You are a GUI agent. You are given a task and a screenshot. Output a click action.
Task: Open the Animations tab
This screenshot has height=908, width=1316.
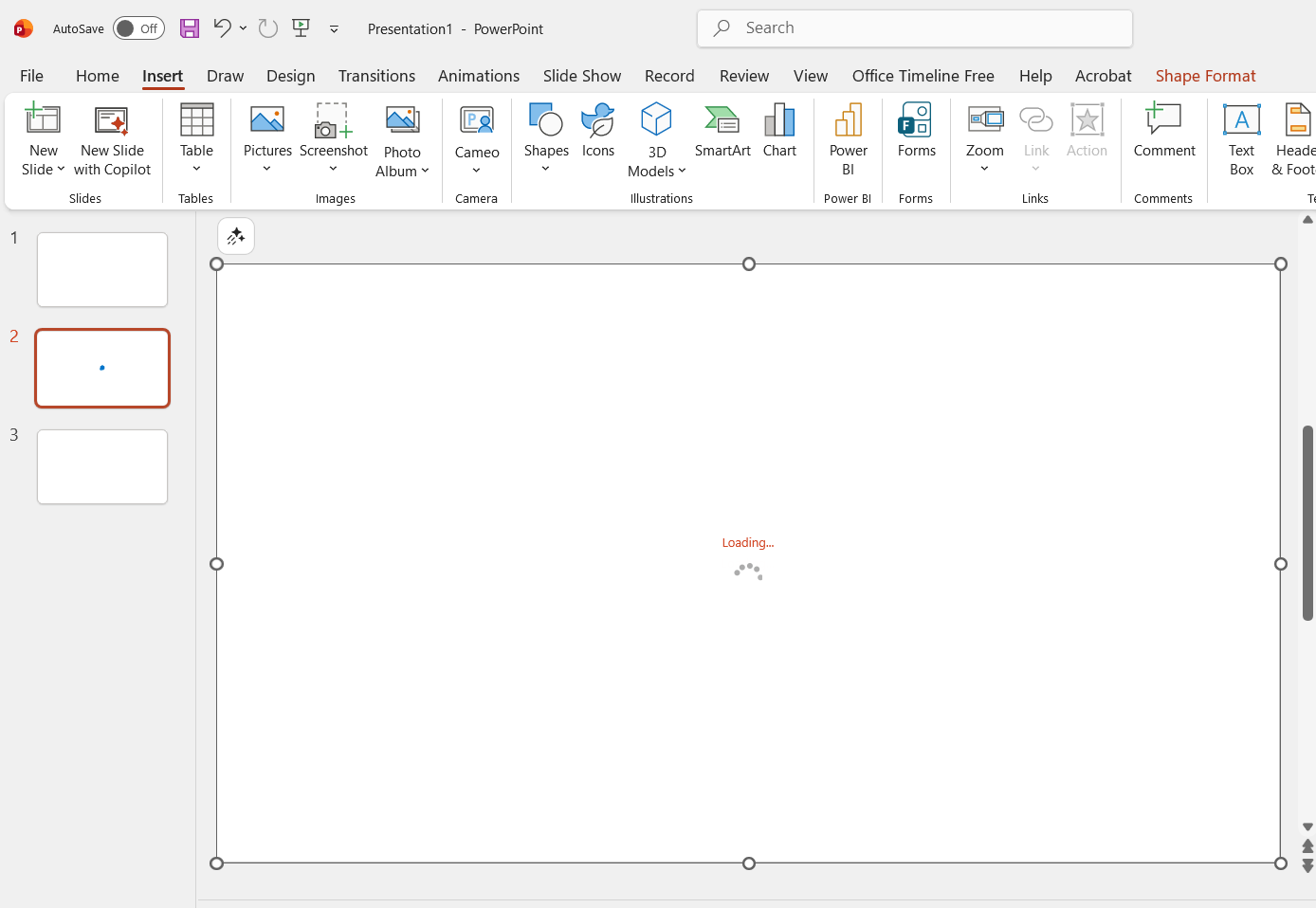(479, 76)
